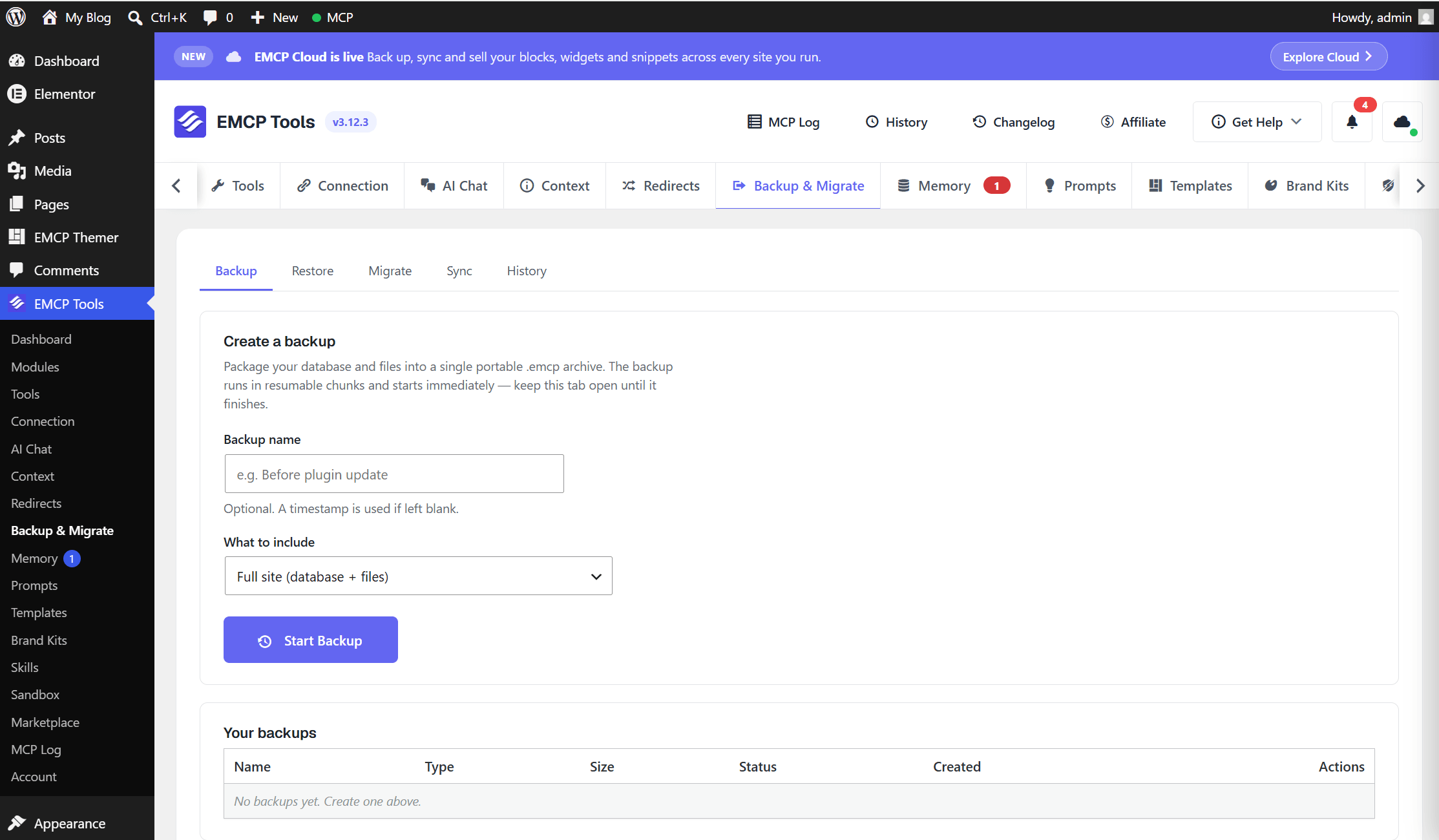Open Elementor in the sidebar
Screen dimensions: 1439x840
tap(78, 94)
